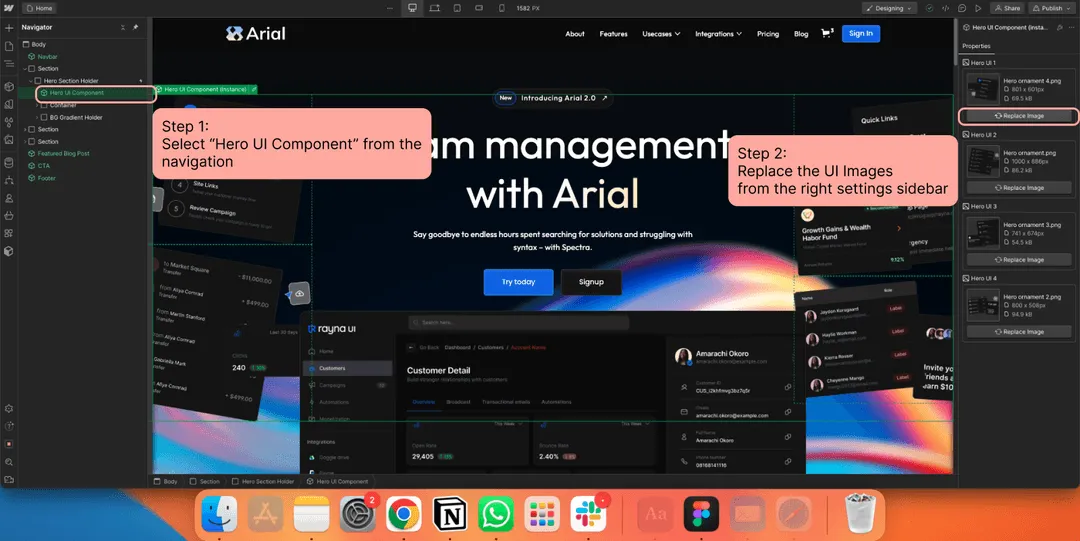The height and width of the screenshot is (541, 1080).
Task: Select Featured Blog Post in Navigator
Action: 63,154
